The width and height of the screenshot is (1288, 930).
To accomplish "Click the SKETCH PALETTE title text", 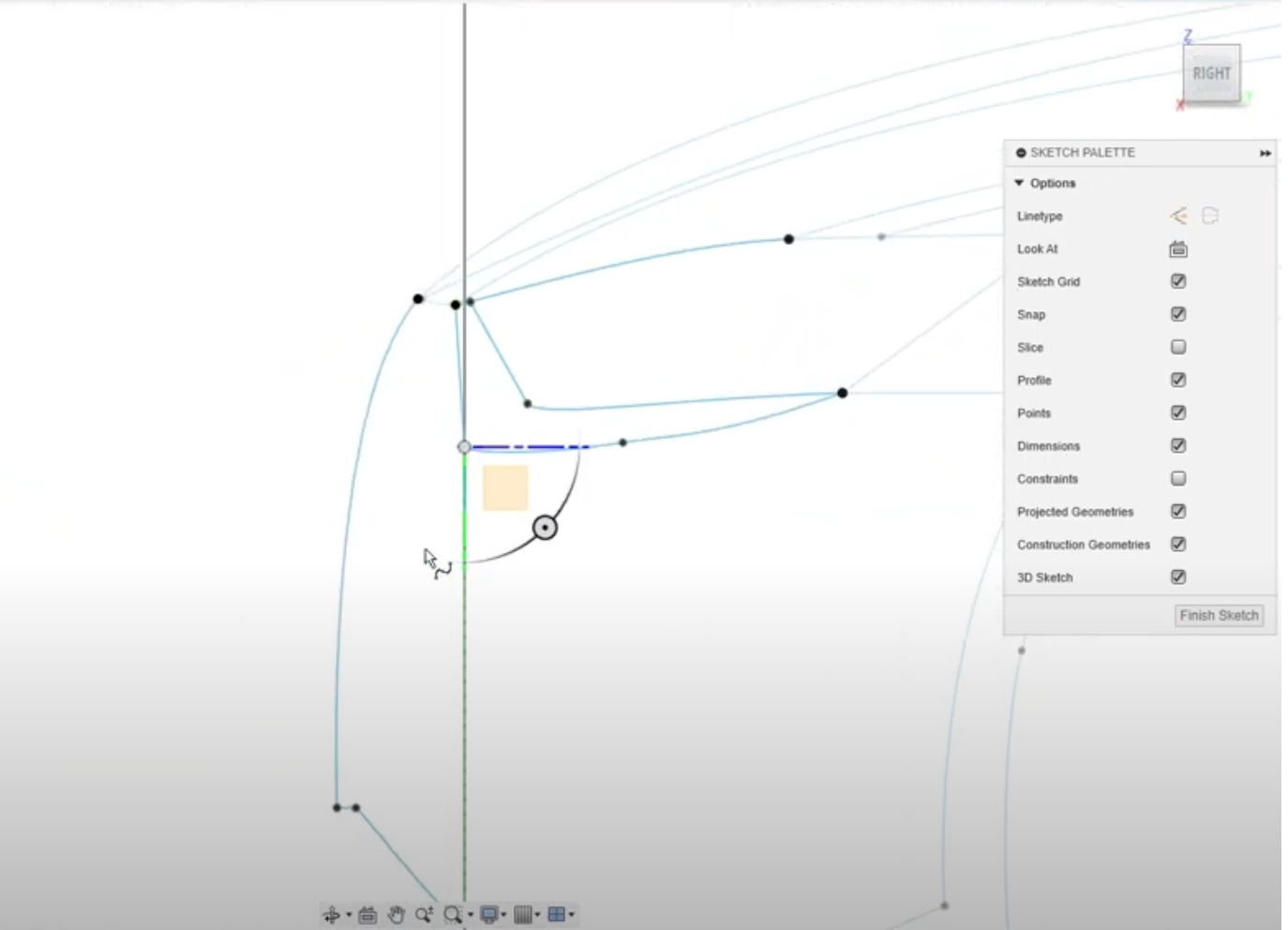I will [1083, 153].
